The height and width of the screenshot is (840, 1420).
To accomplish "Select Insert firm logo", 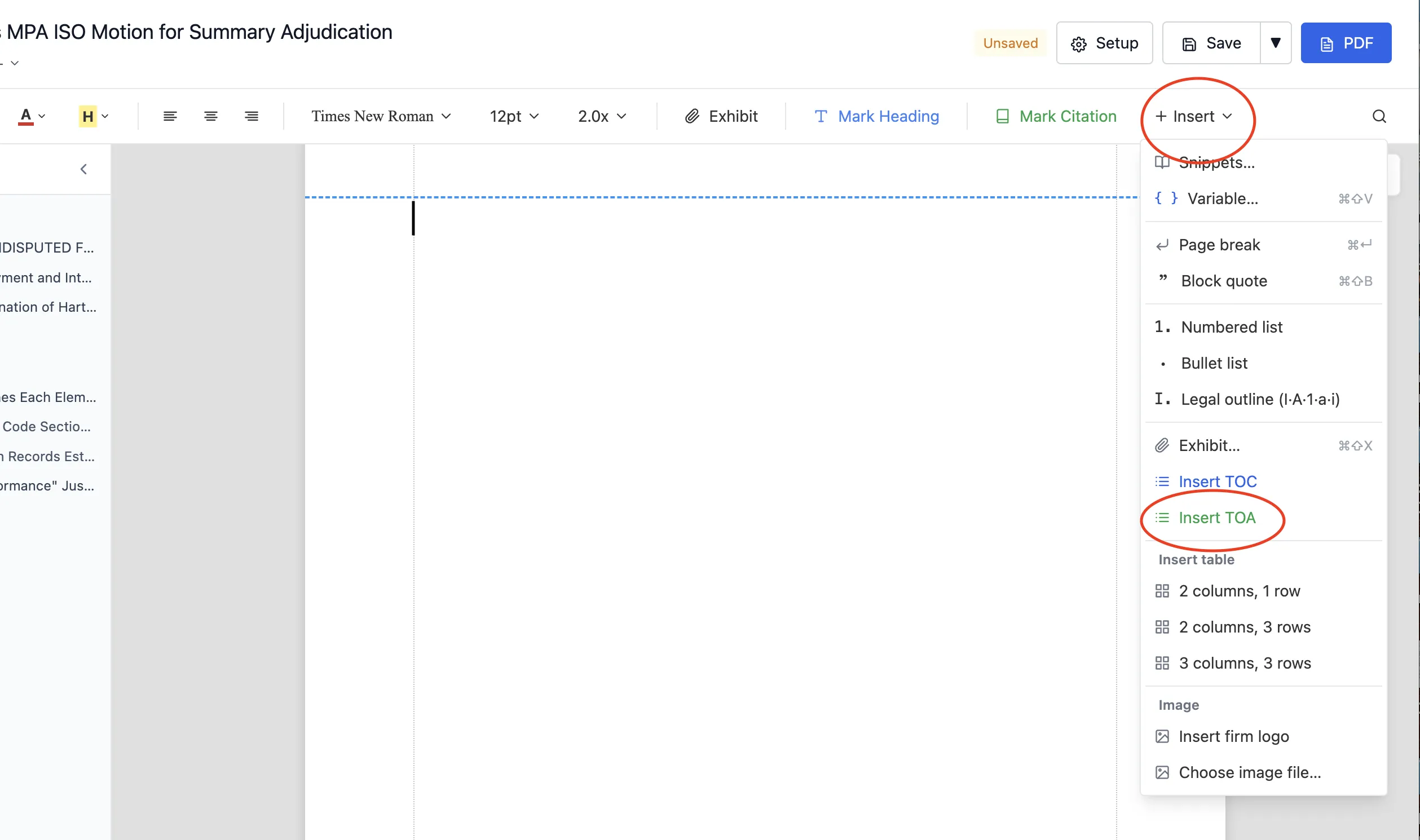I will click(x=1264, y=736).
